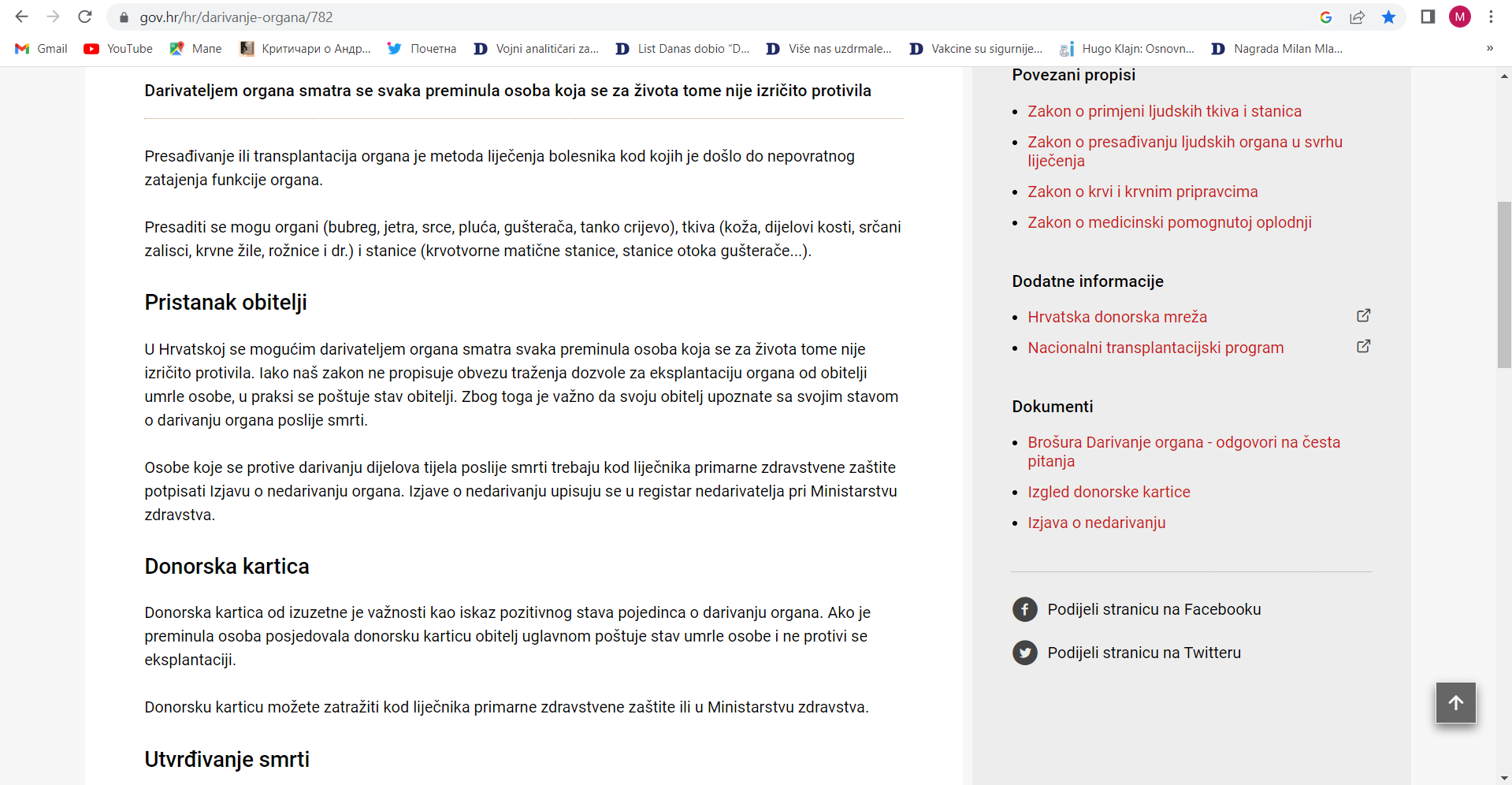Screen dimensions: 1512x785
Task: Open the Google account icon in address bar
Action: (x=1326, y=17)
